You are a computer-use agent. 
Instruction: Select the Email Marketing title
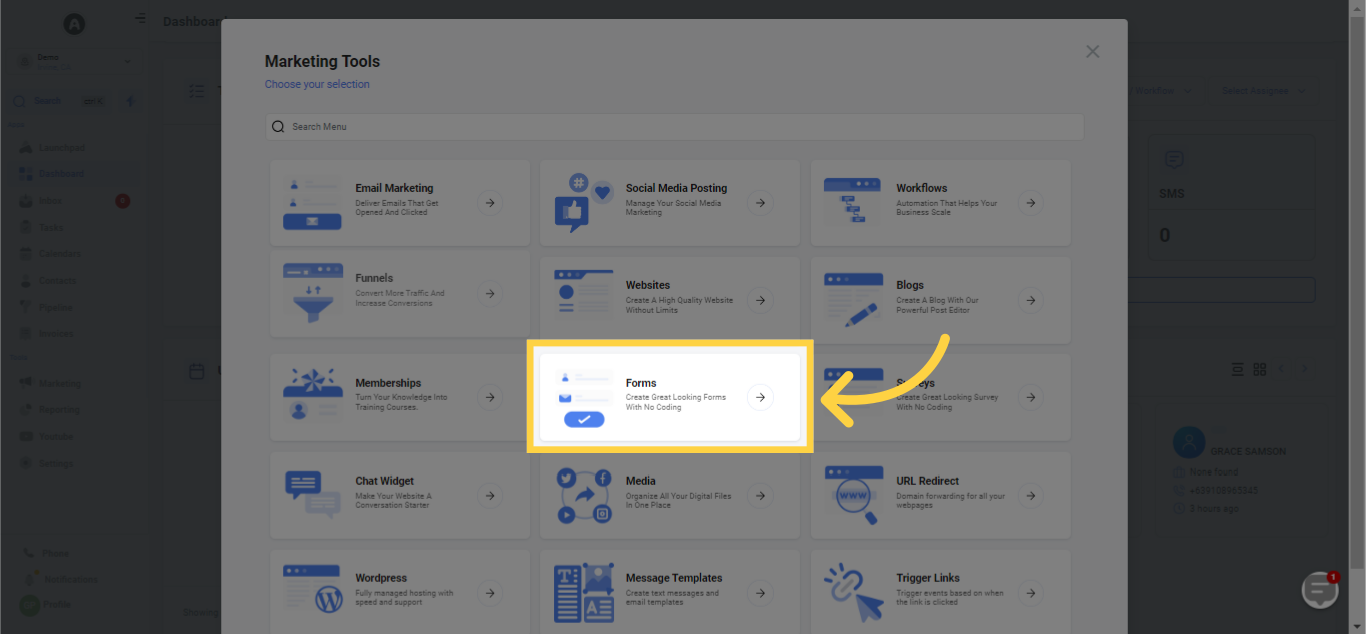[394, 188]
